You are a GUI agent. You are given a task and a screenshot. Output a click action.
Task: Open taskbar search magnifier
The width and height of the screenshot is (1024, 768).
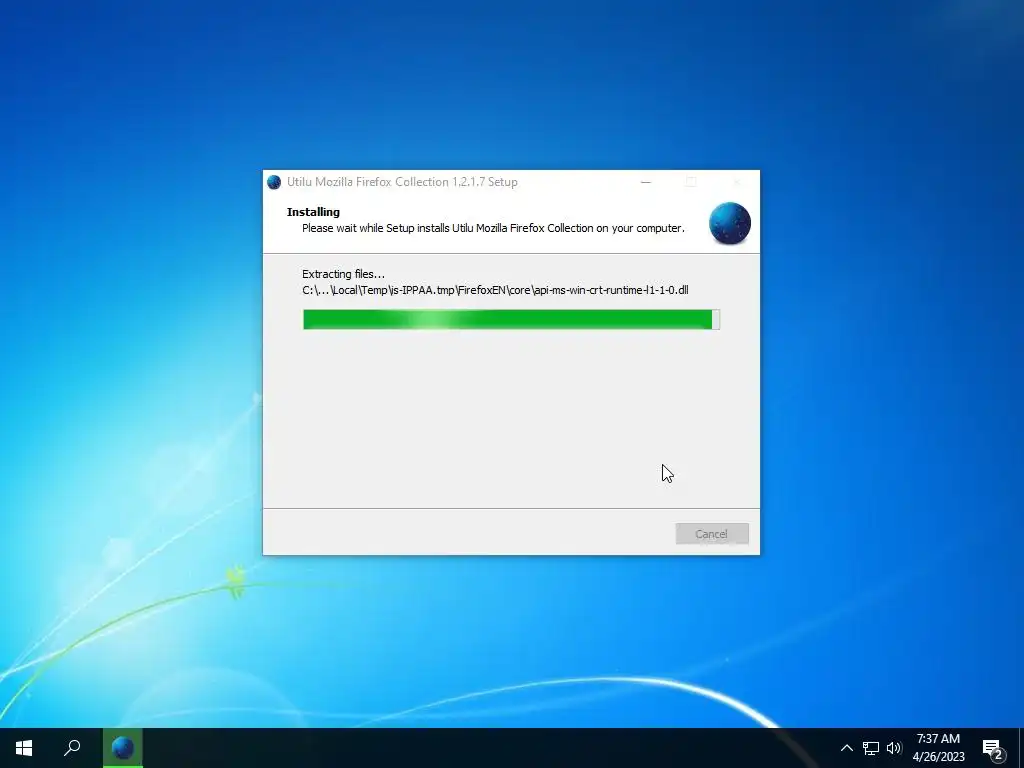click(x=72, y=748)
